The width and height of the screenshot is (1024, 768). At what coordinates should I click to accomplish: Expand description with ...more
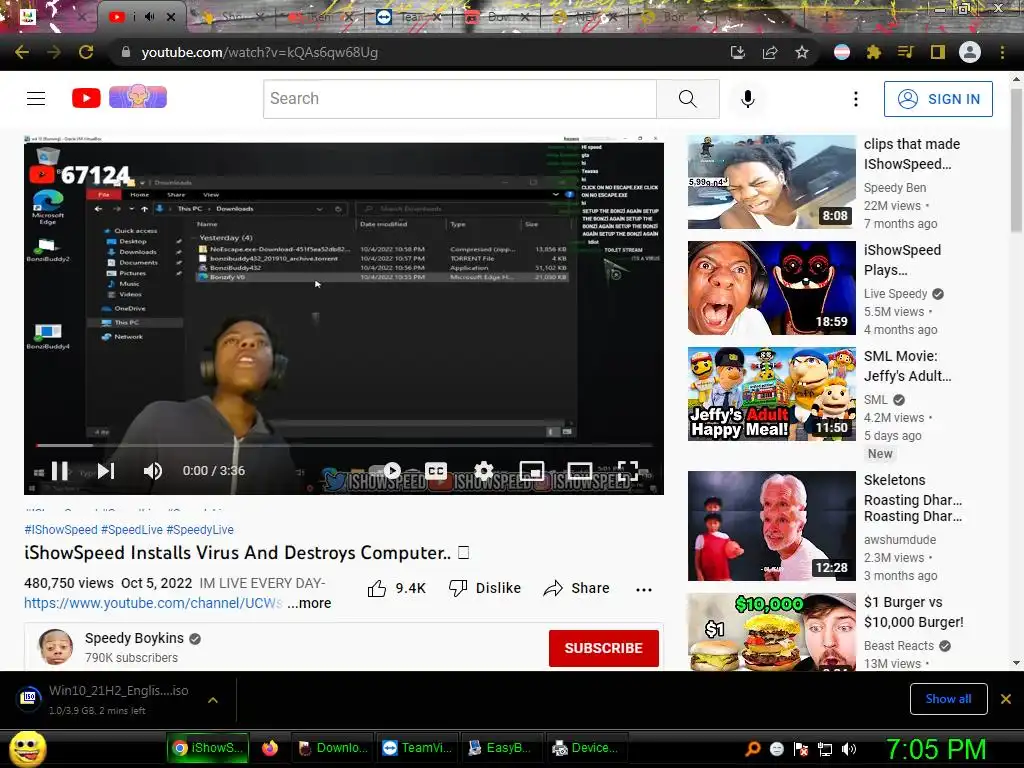309,603
